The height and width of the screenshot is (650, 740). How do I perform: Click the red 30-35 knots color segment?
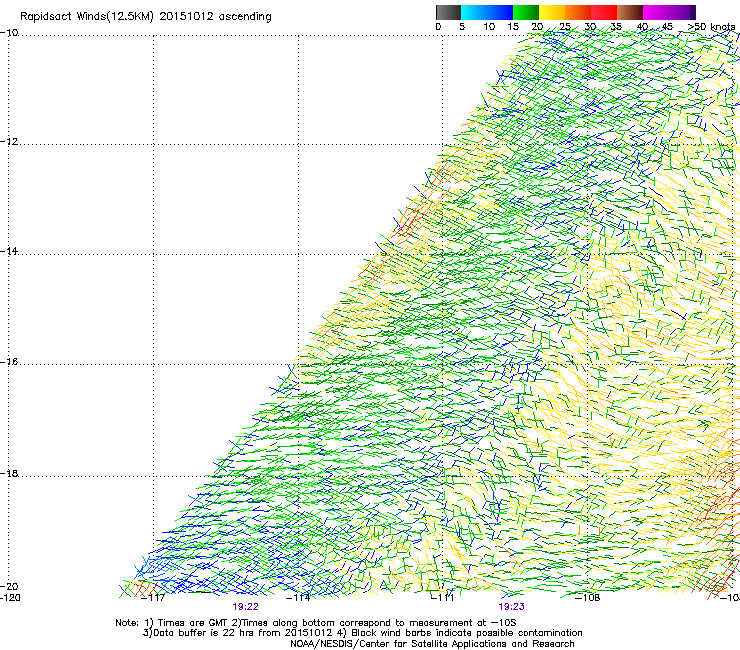click(x=604, y=12)
